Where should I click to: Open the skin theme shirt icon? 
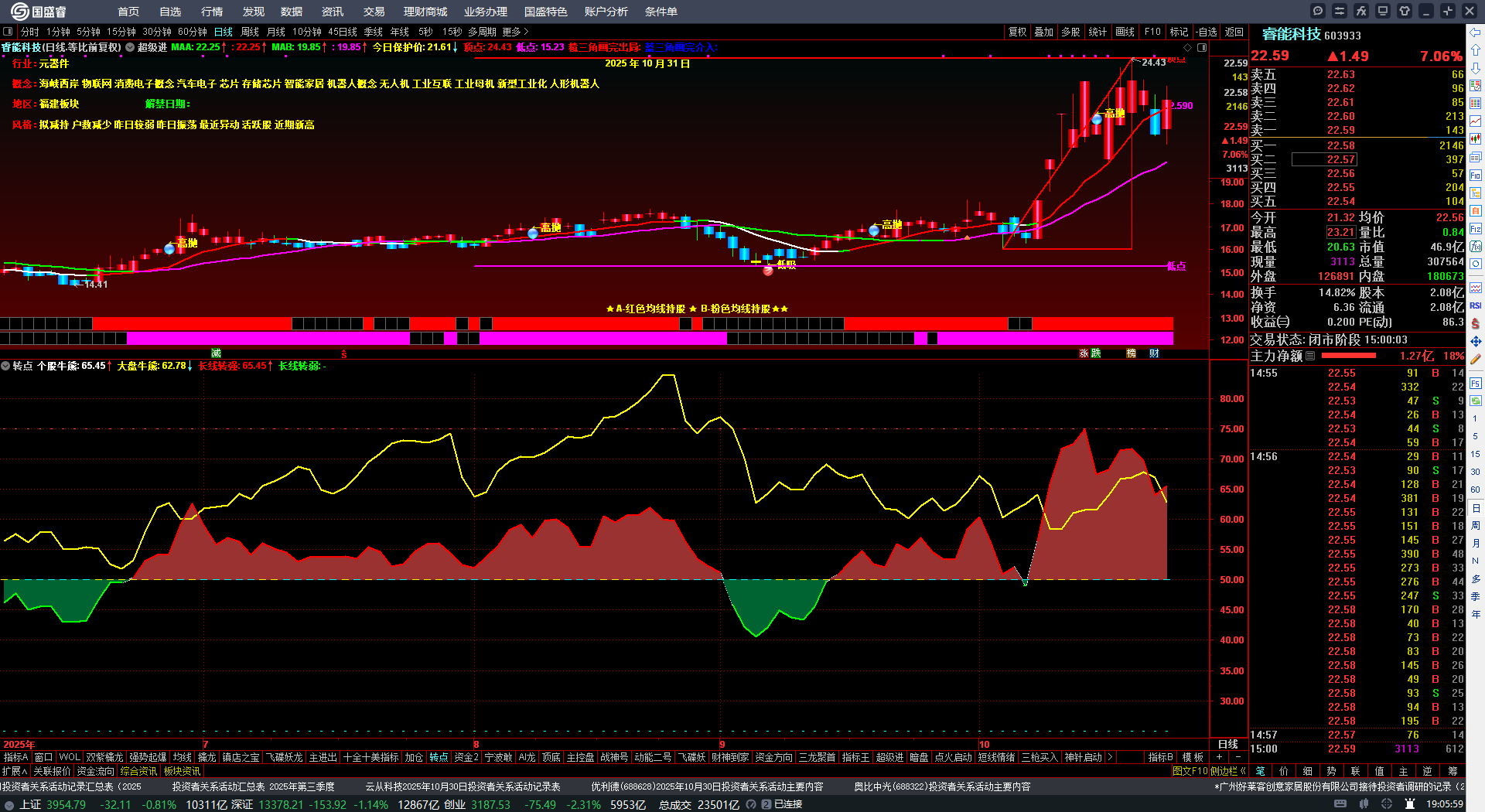(1405, 11)
